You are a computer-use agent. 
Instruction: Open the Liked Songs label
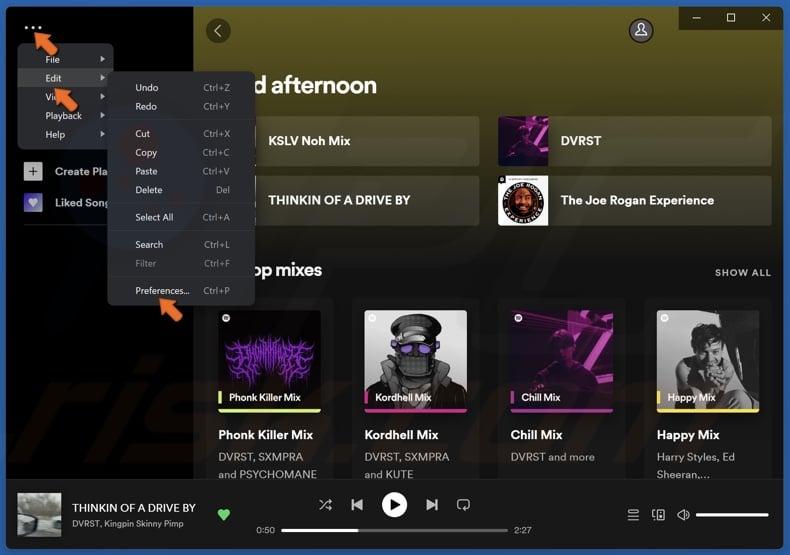point(81,202)
